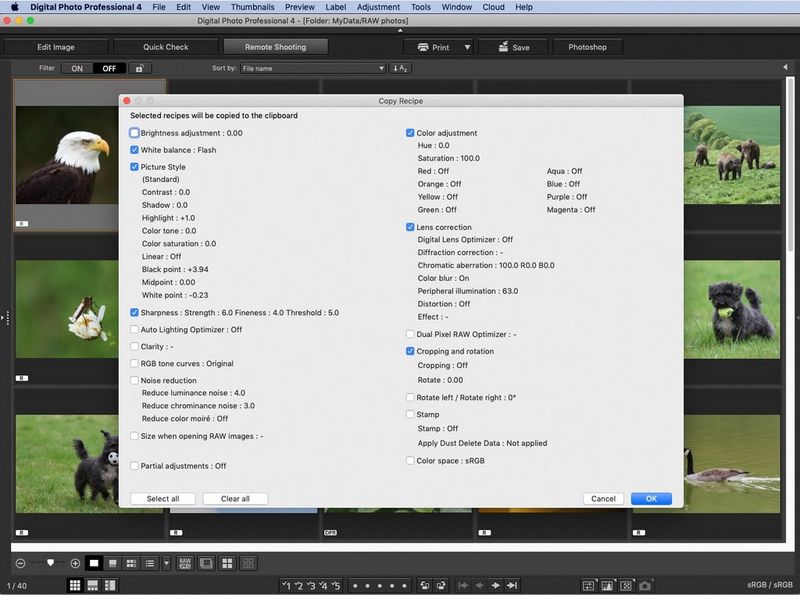800x595 pixels.
Task: Uncheck the White balance checkbox
Action: (133, 149)
